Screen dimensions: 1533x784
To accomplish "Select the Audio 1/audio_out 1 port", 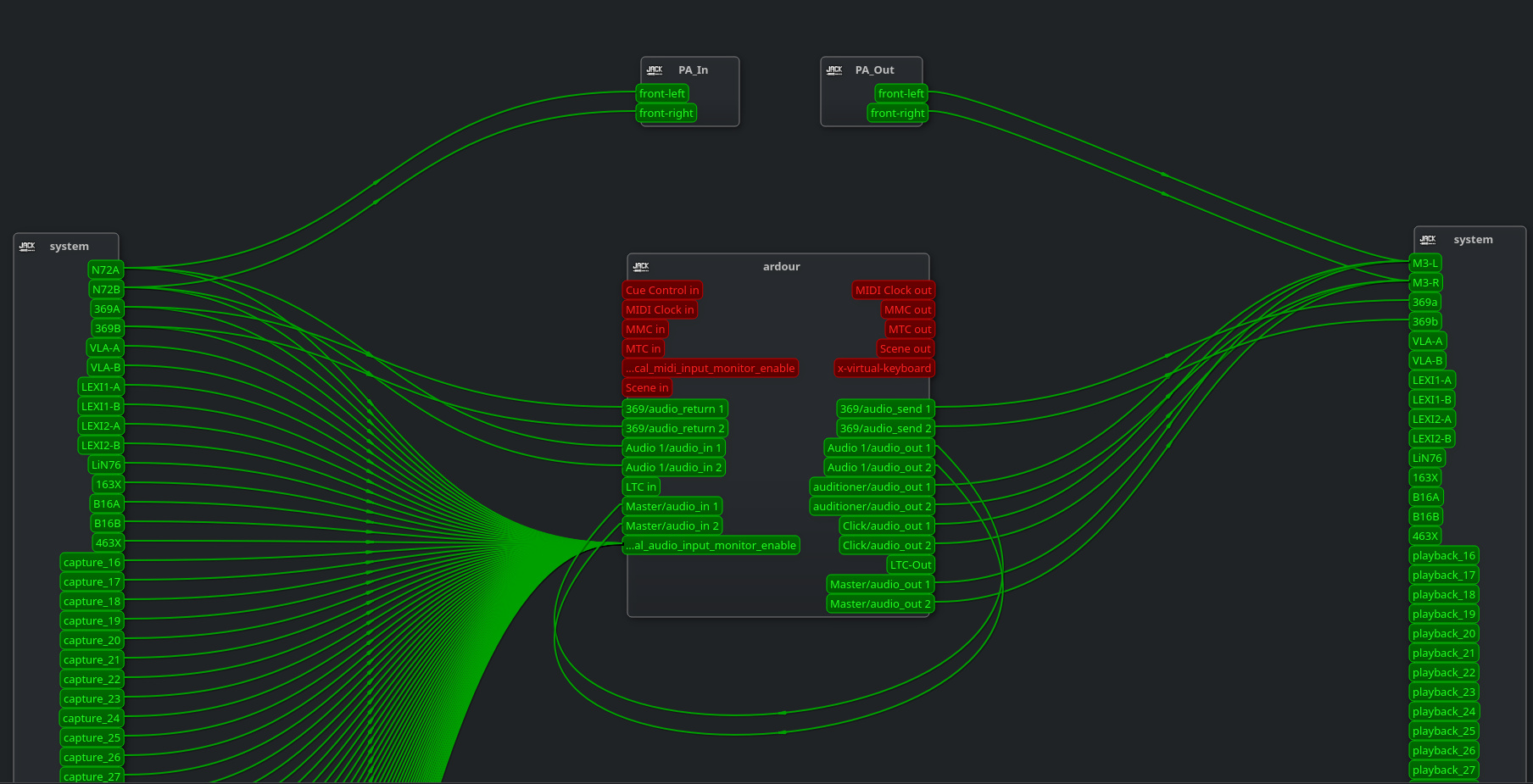I will (x=879, y=448).
